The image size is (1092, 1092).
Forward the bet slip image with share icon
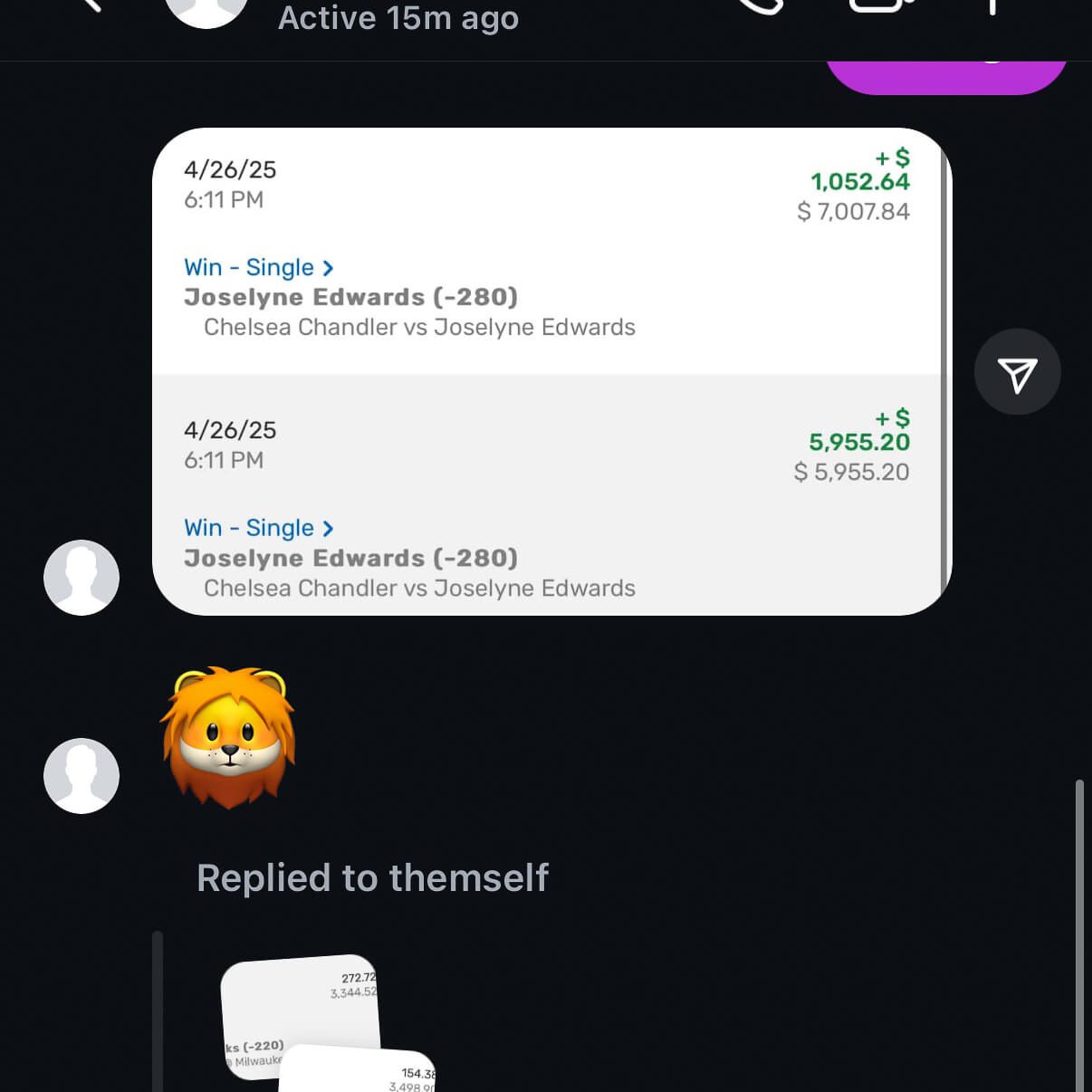(x=1017, y=372)
